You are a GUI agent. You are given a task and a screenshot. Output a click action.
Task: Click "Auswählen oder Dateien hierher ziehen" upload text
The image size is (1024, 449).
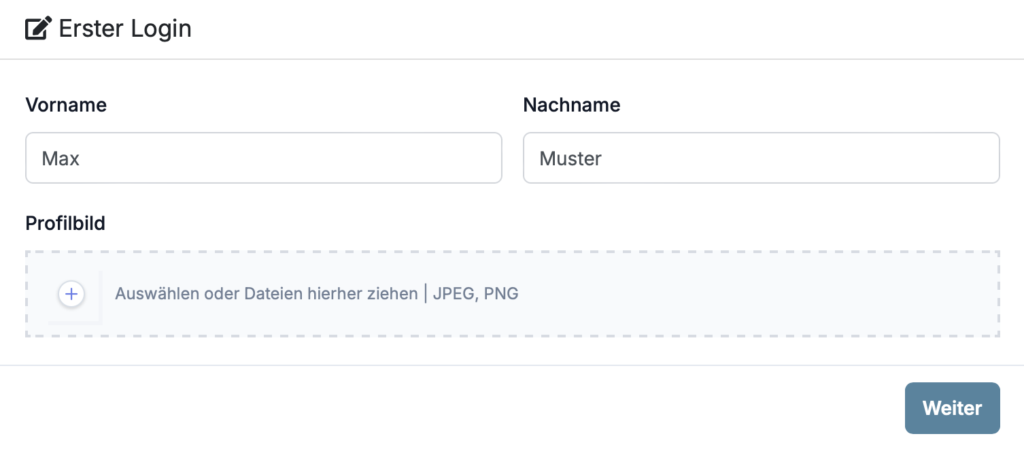pos(266,294)
